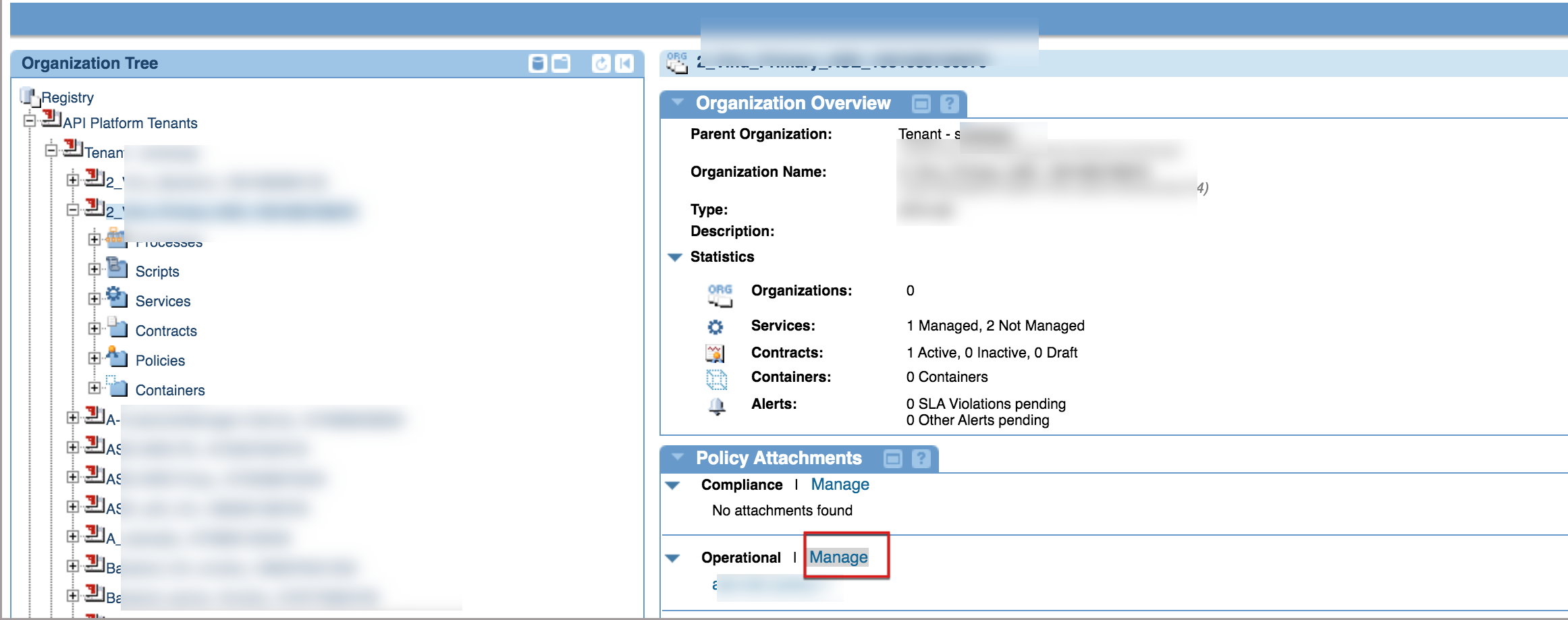
Task: Collapse the Operational attachments section
Action: pos(672,558)
